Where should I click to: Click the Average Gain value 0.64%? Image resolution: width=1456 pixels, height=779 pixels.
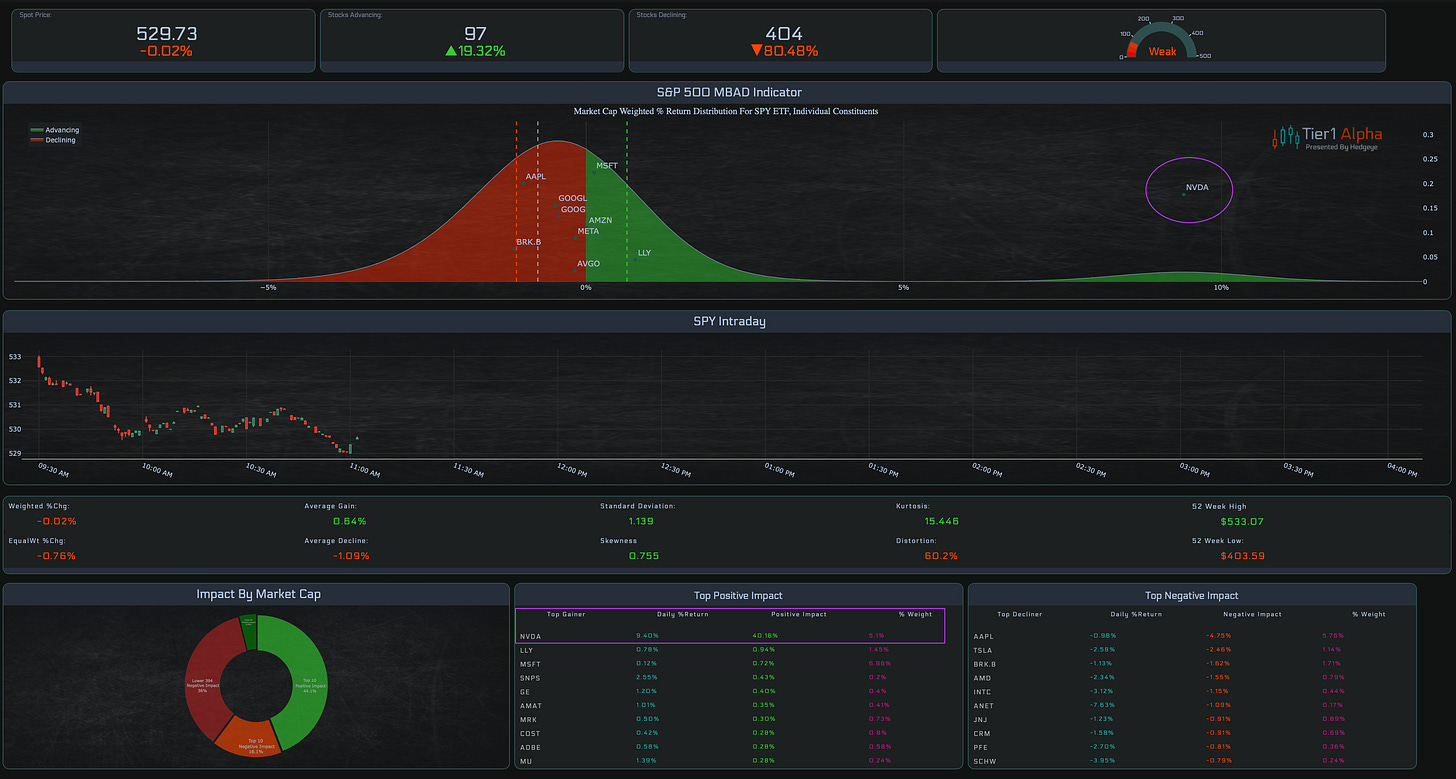point(350,521)
